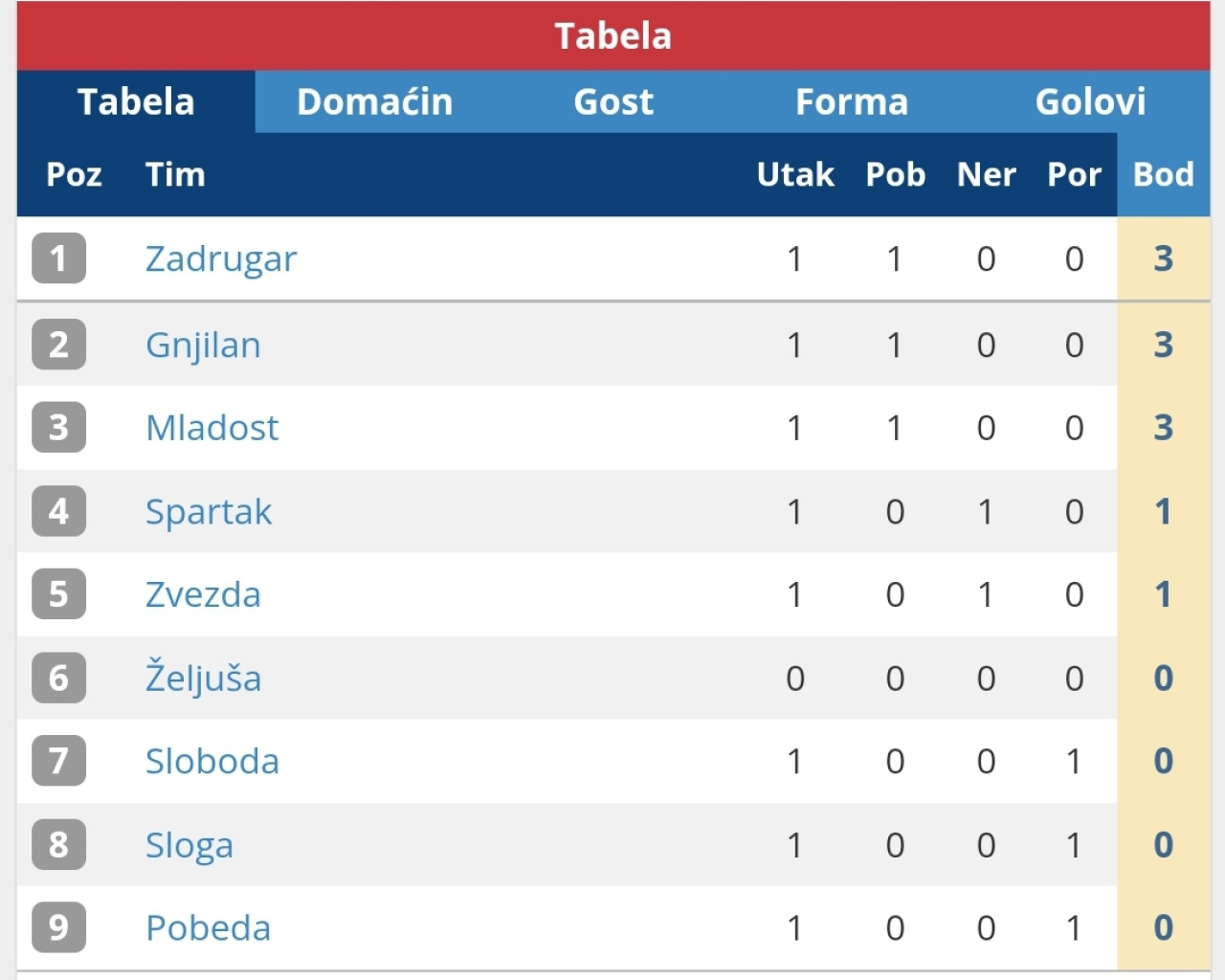
Task: Click the Bod column header
Action: click(1163, 175)
